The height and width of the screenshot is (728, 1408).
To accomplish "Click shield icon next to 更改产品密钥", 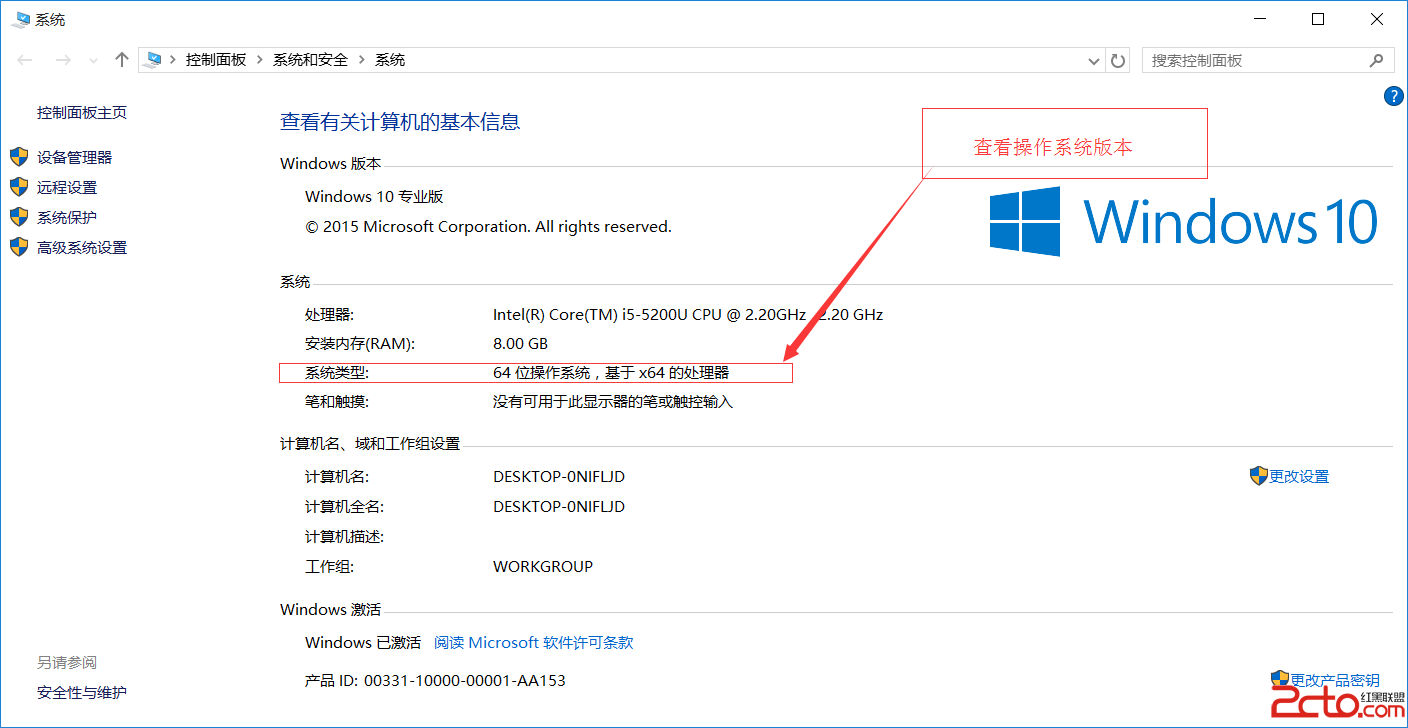I will point(1280,680).
